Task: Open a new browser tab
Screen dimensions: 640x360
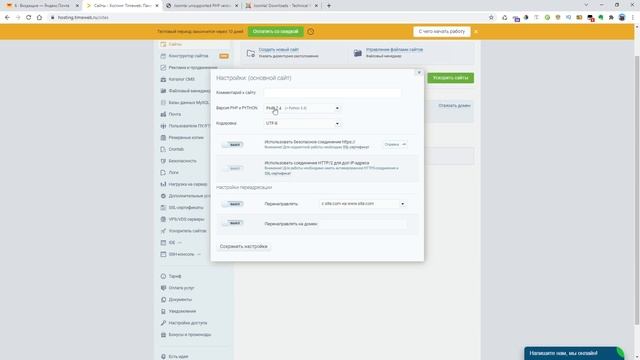Action: click(x=329, y=6)
